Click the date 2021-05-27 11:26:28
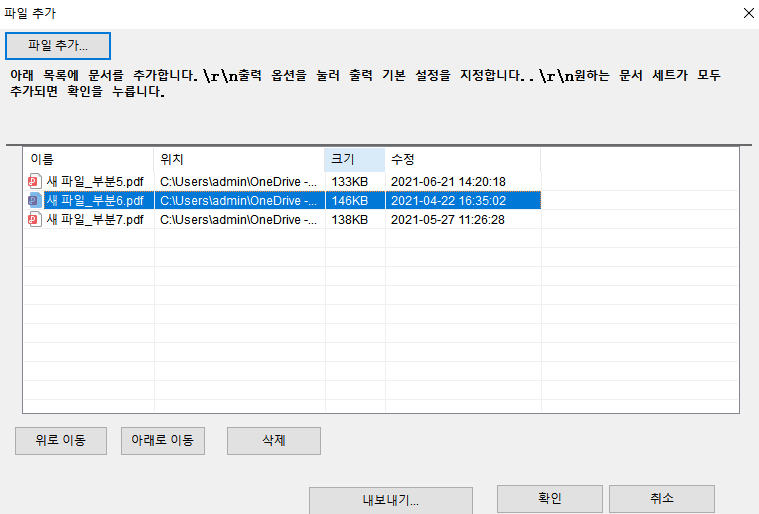 click(448, 220)
